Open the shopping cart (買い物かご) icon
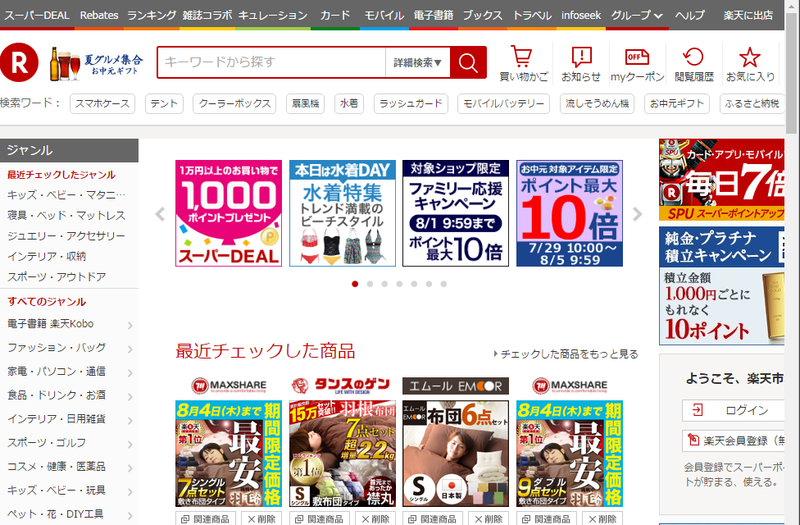The width and height of the screenshot is (800, 525). [523, 63]
